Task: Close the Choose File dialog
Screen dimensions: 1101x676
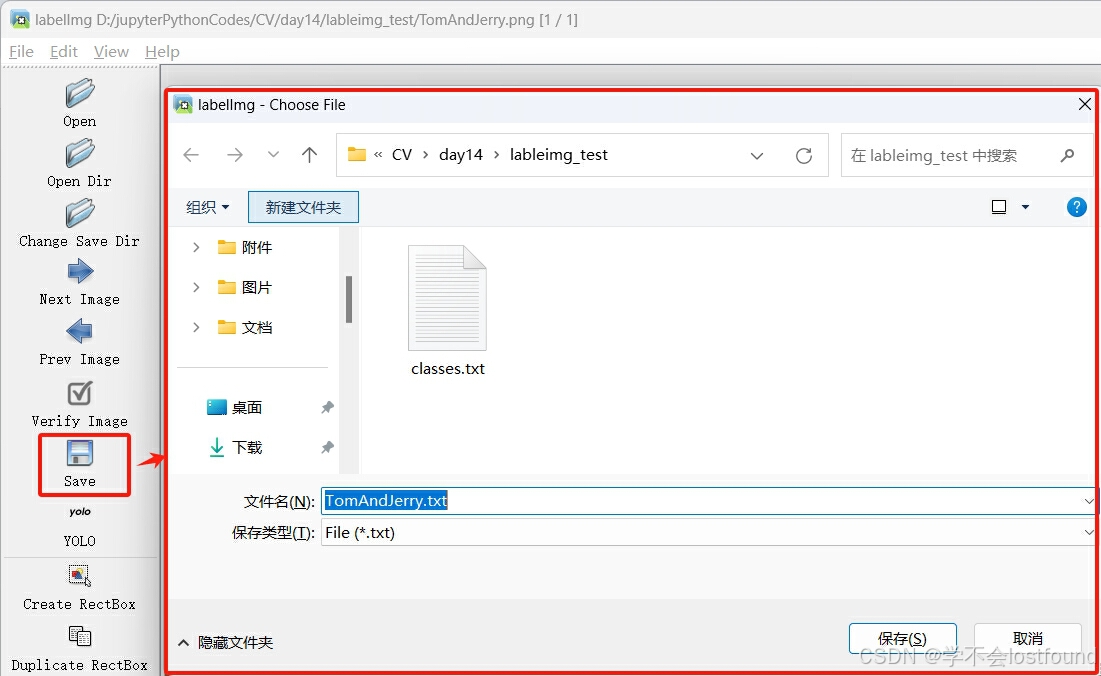Action: pyautogui.click(x=1084, y=105)
